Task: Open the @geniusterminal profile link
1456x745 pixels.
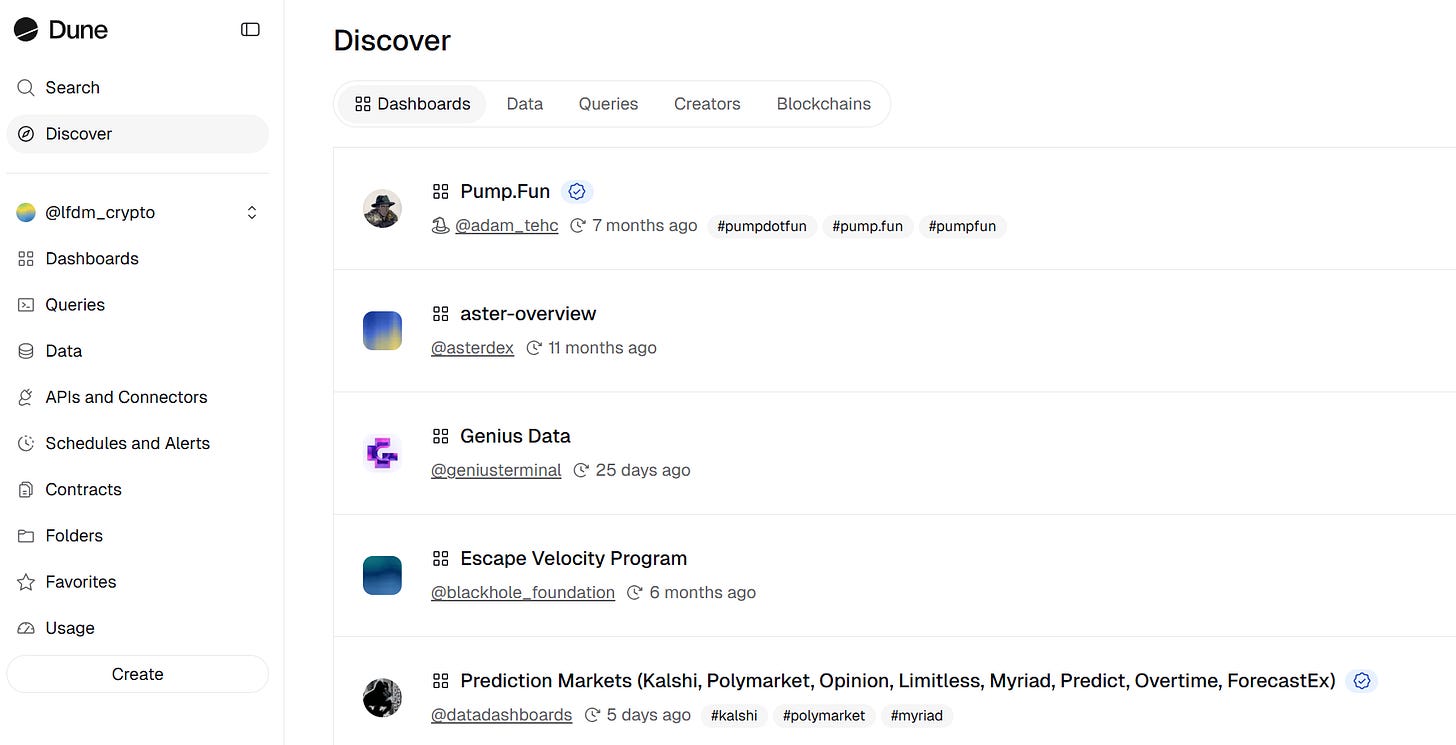Action: point(496,470)
